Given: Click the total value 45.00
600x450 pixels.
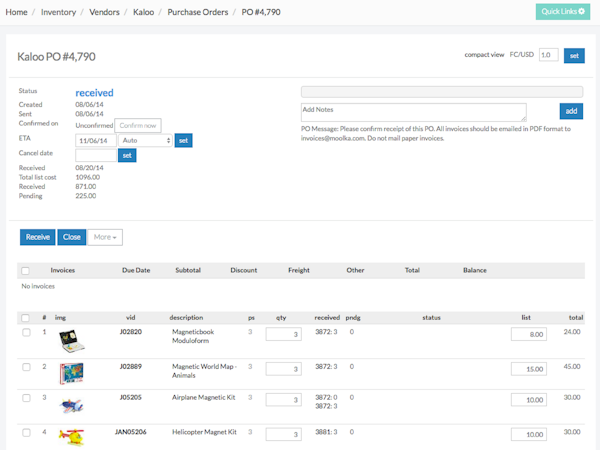Looking at the screenshot, I should coord(572,367).
